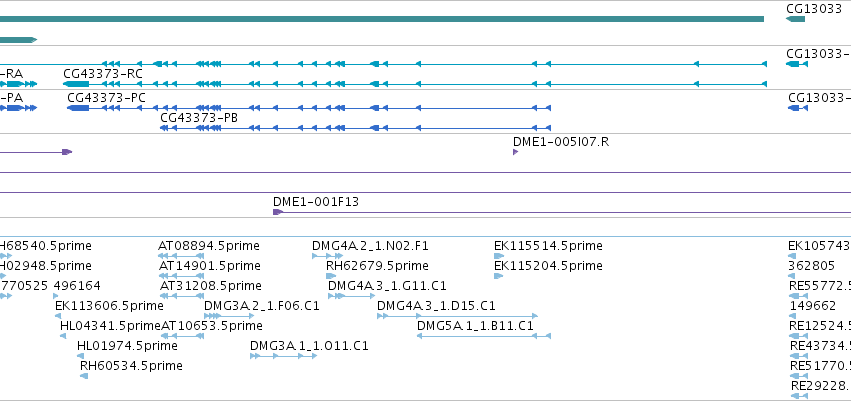Select the HL04341.5prime arrow glyph

63,336
